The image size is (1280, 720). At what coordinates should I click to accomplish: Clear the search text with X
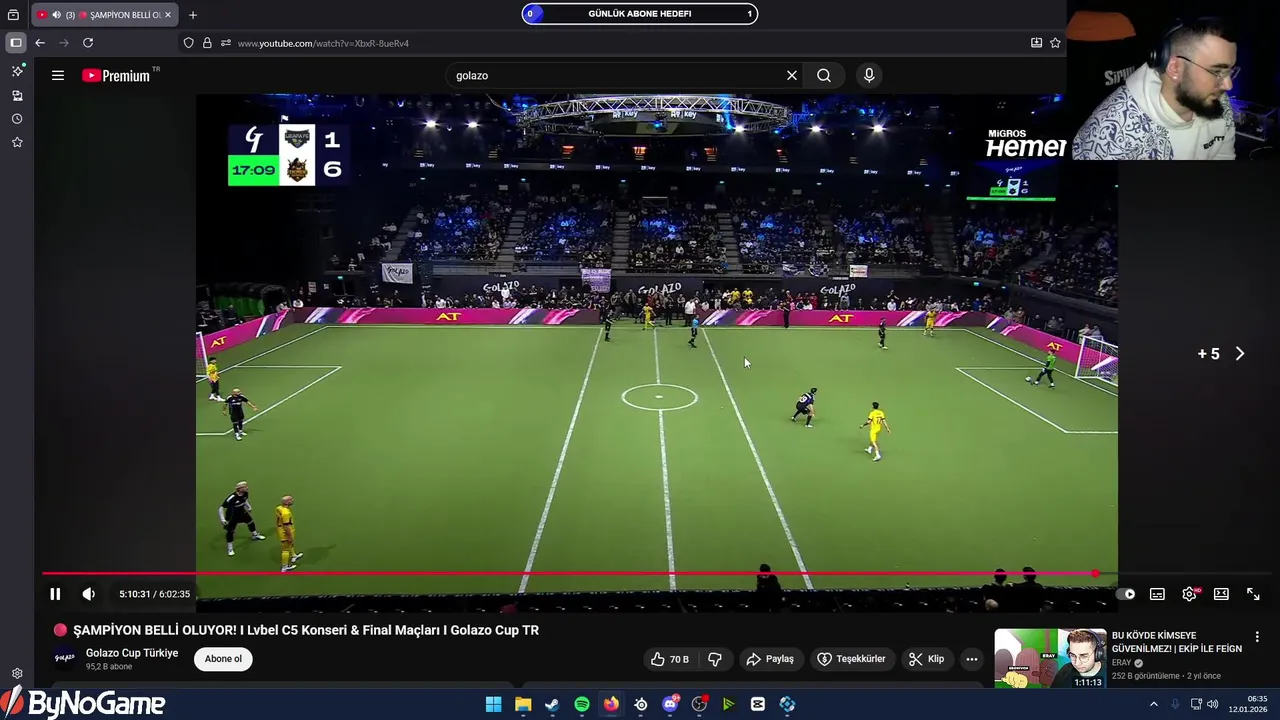(x=792, y=75)
